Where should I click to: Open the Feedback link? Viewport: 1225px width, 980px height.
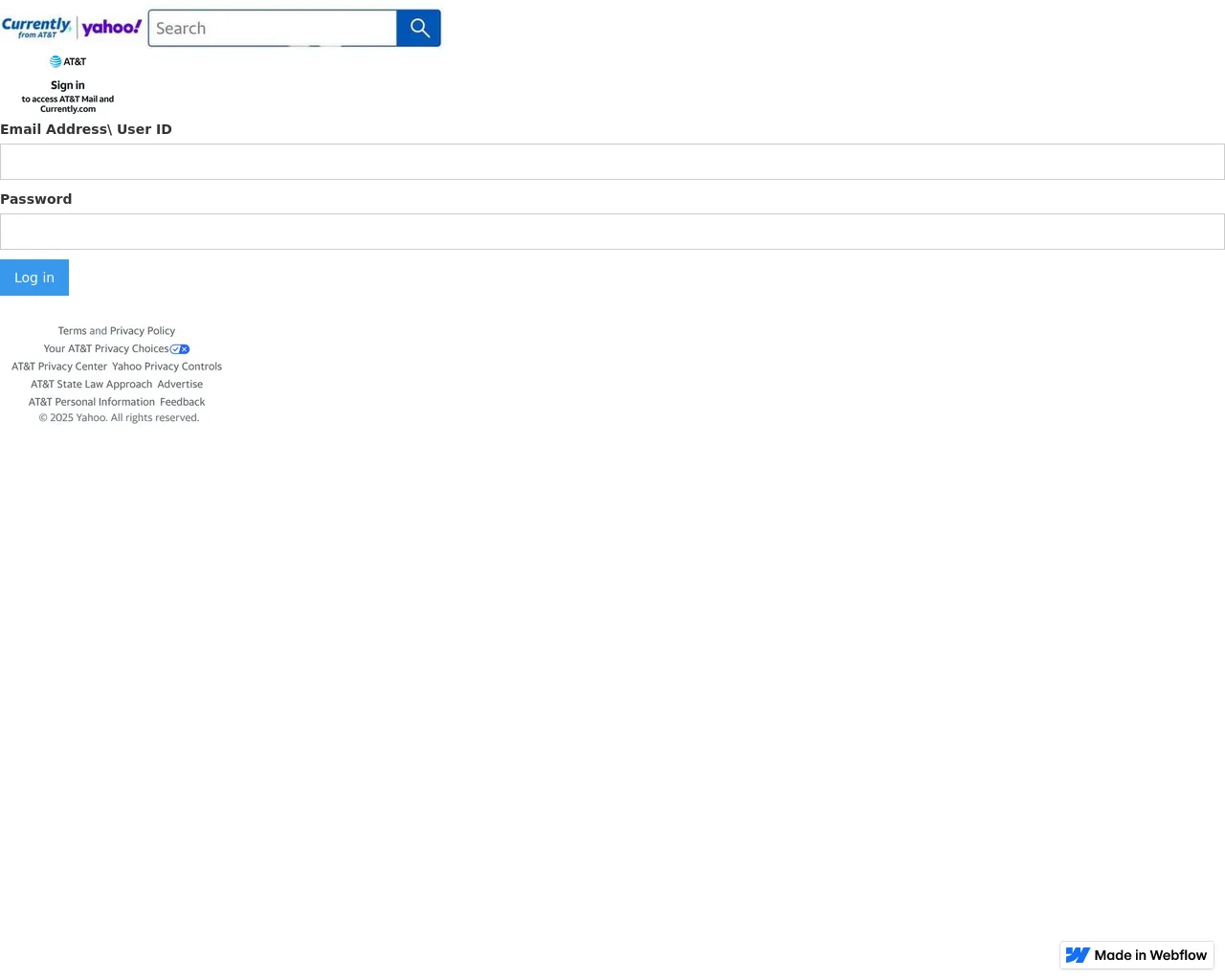point(182,402)
